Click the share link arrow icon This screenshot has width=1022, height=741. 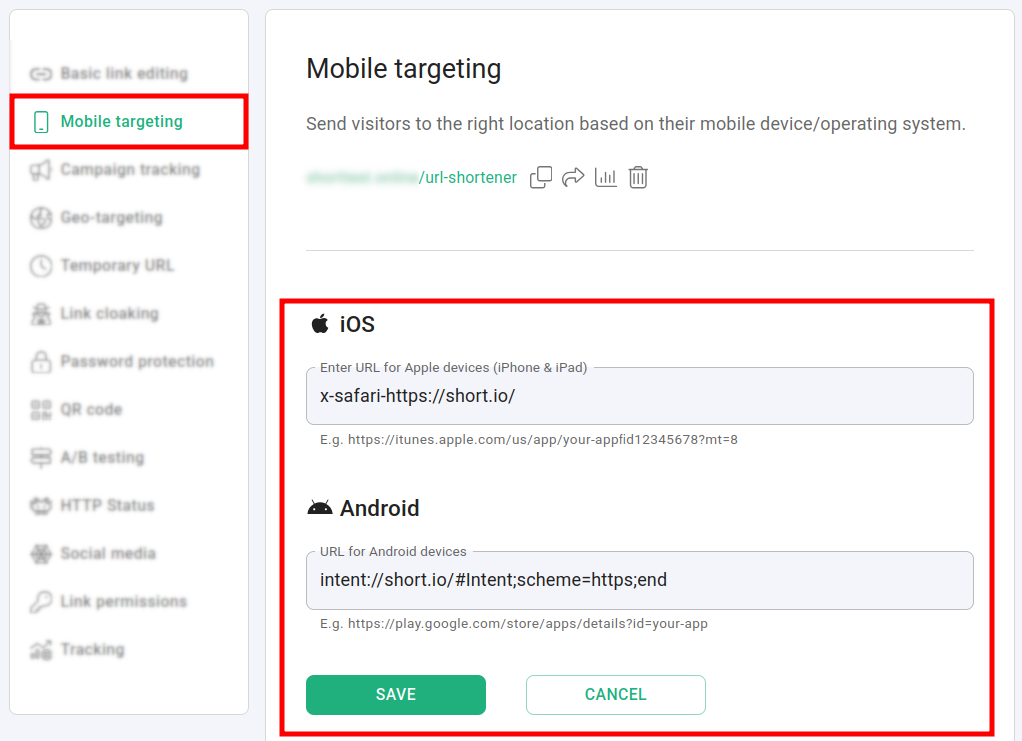click(573, 178)
